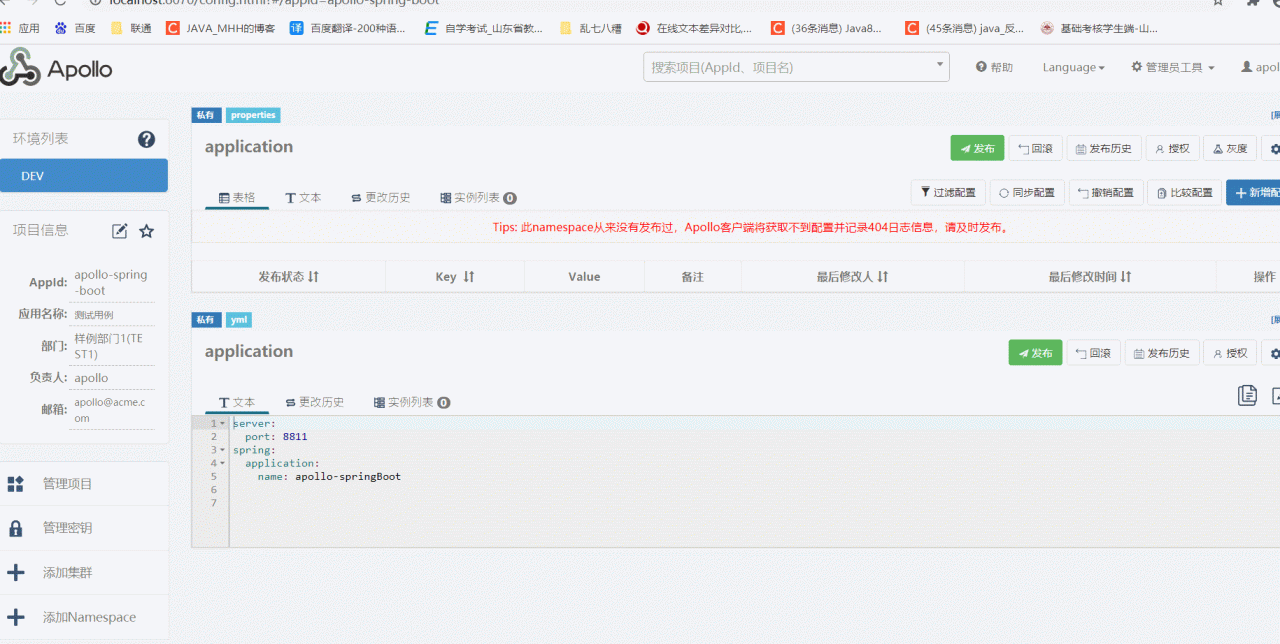Publish the properties application namespace
Viewport: 1280px width, 644px height.
[977, 148]
